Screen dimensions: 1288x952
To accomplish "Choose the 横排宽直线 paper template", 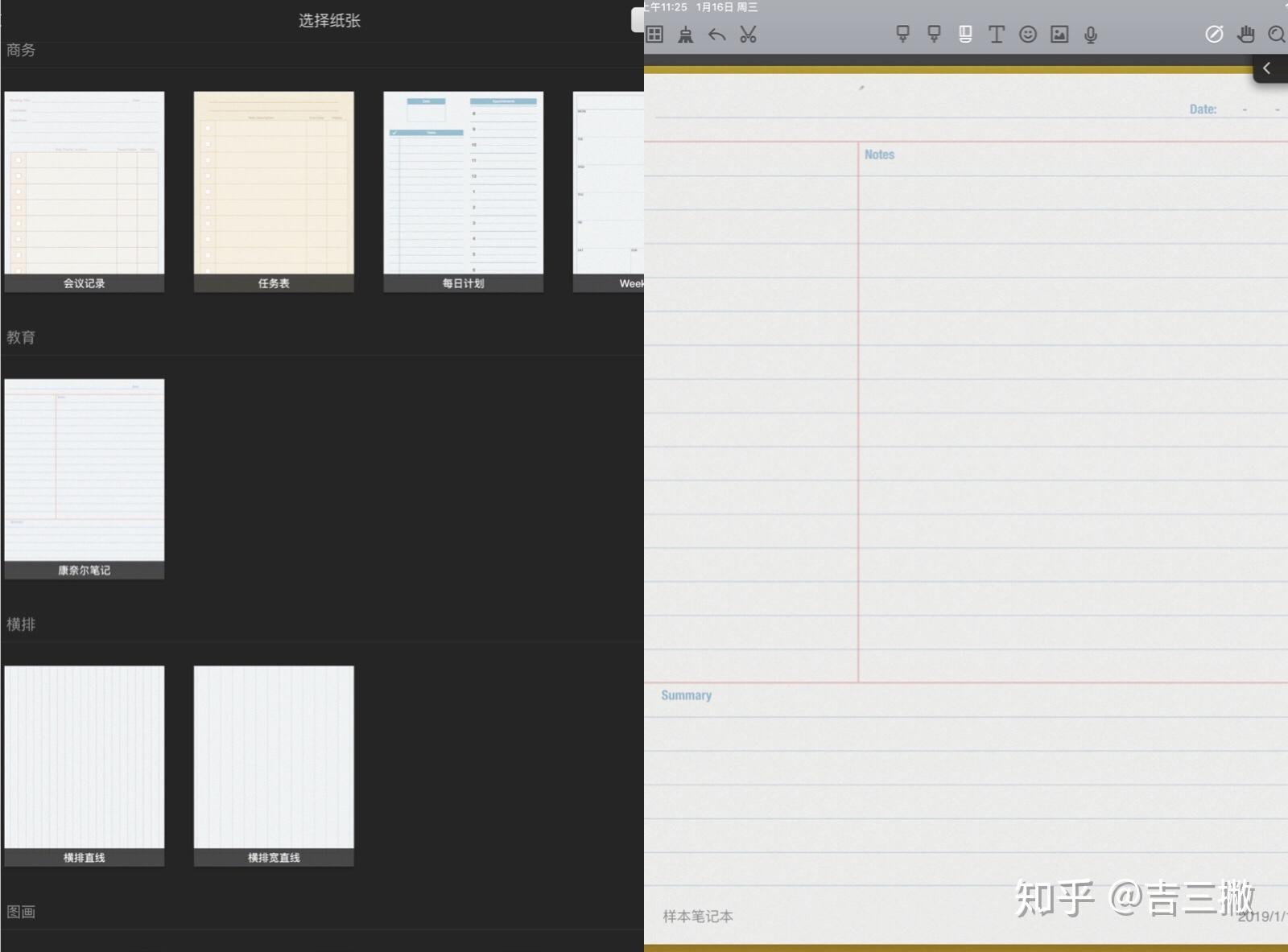I will (274, 766).
